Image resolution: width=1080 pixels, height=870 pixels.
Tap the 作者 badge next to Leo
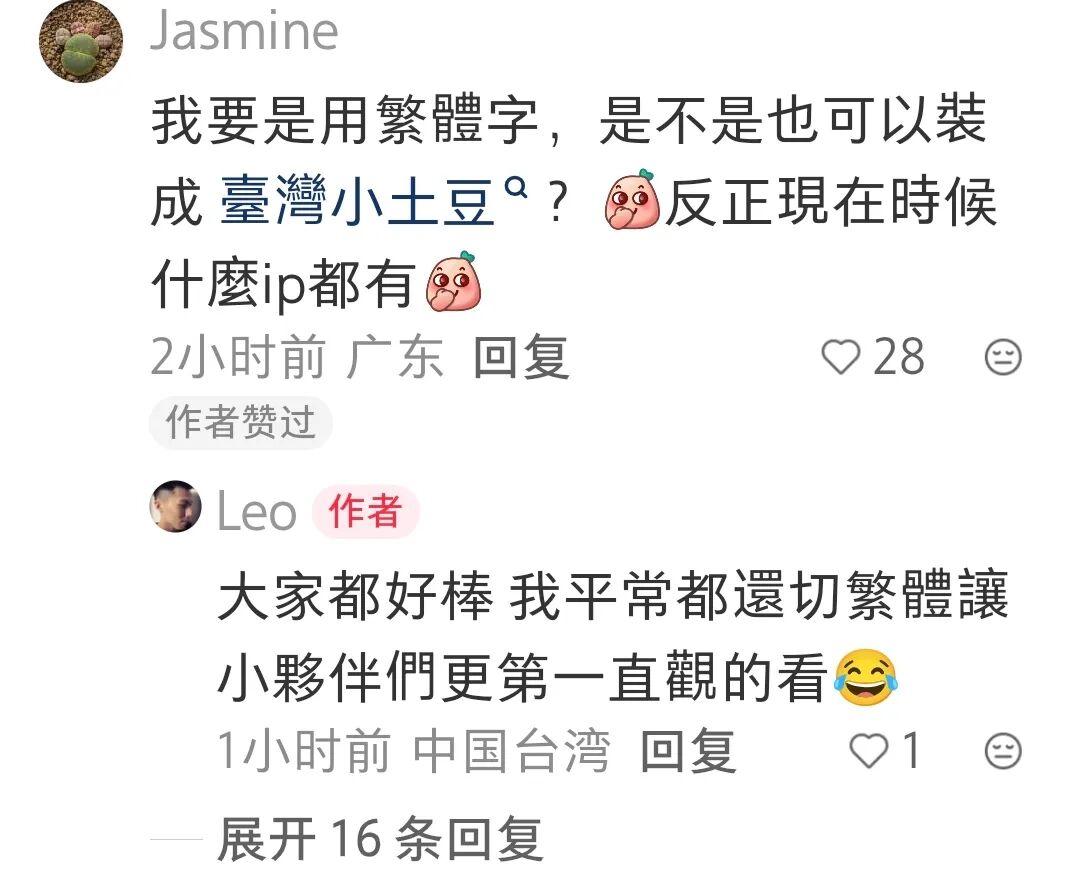366,512
